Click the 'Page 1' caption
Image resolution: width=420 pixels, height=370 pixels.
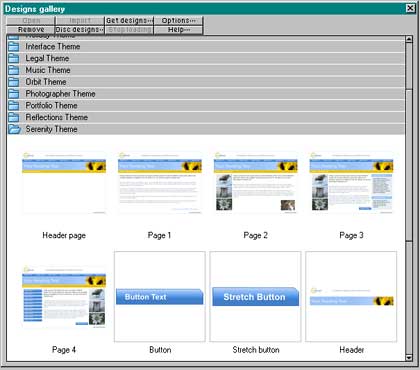(159, 235)
